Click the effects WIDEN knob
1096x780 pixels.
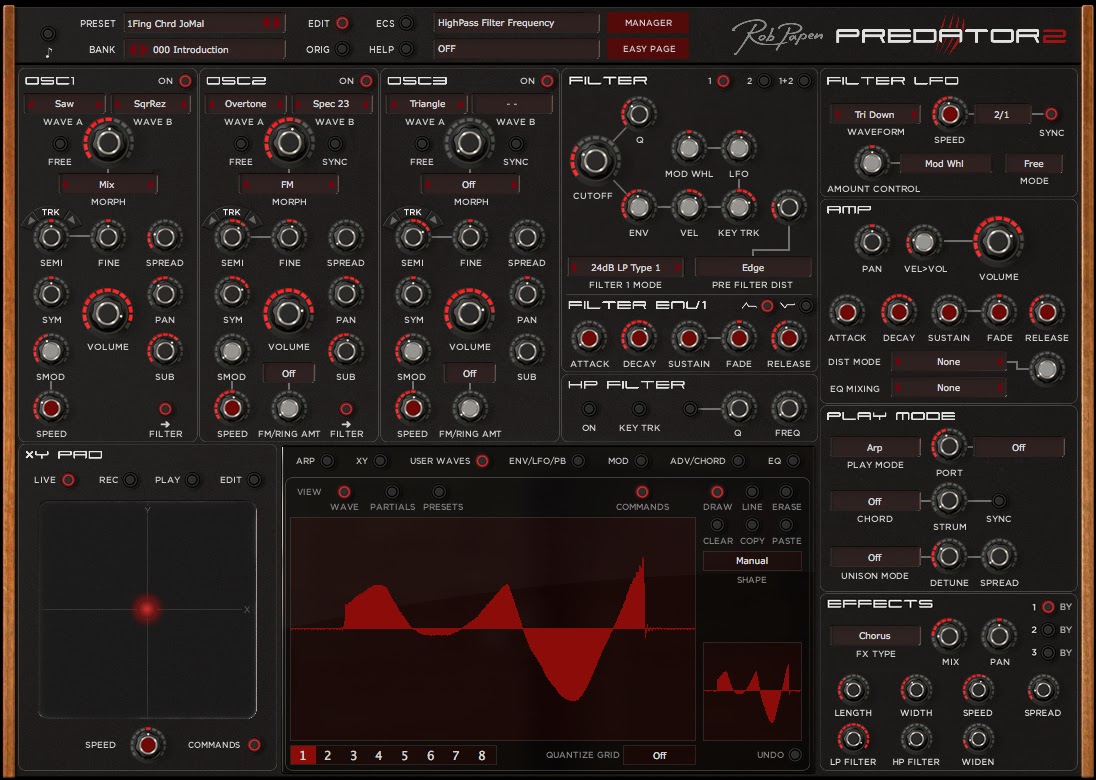(977, 739)
